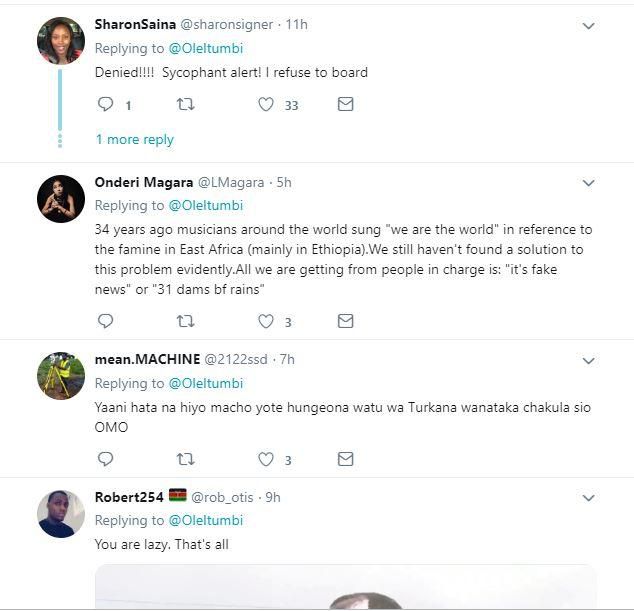This screenshot has height=611, width=634.
Task: Reply to Onderi Magara's tweet
Action: pyautogui.click(x=106, y=321)
